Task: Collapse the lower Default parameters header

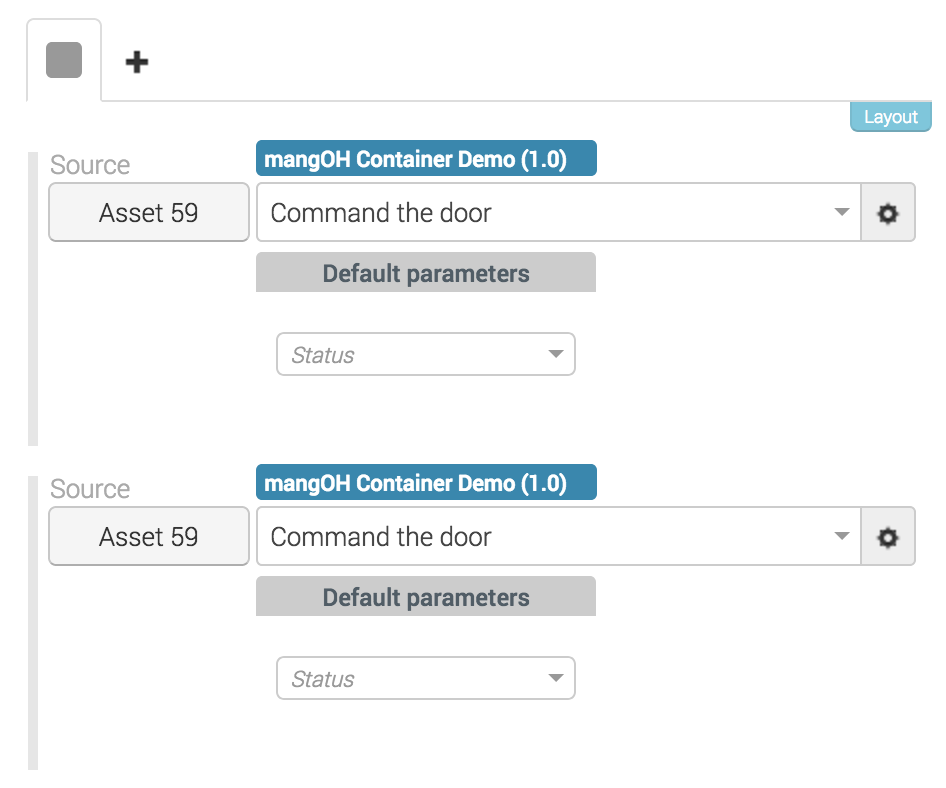Action: (x=426, y=597)
